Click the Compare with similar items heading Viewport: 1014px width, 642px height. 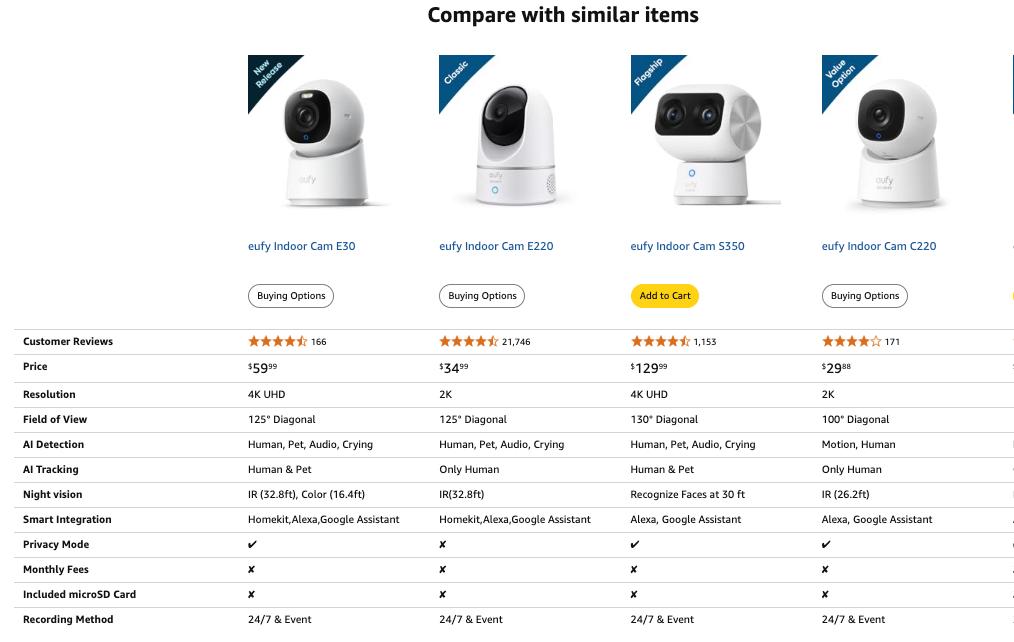tap(563, 15)
